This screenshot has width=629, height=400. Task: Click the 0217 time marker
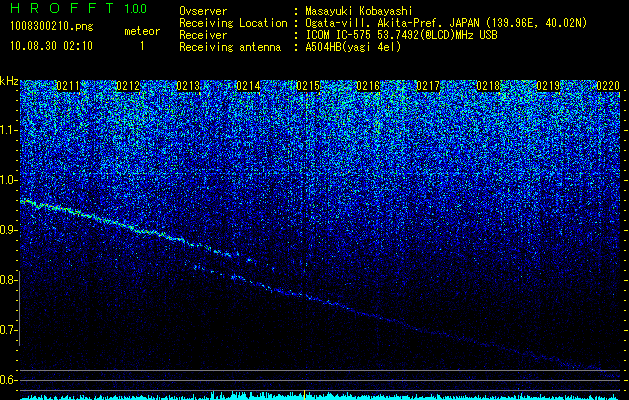tap(428, 86)
